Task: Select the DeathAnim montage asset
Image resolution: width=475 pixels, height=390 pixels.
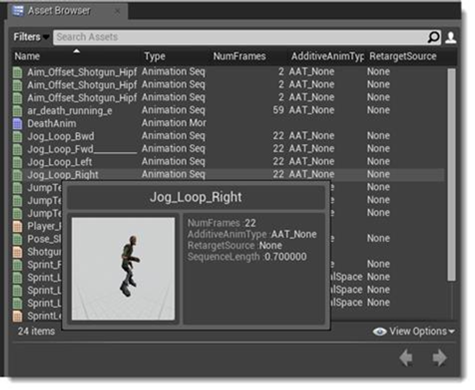Action: [x=228, y=123]
